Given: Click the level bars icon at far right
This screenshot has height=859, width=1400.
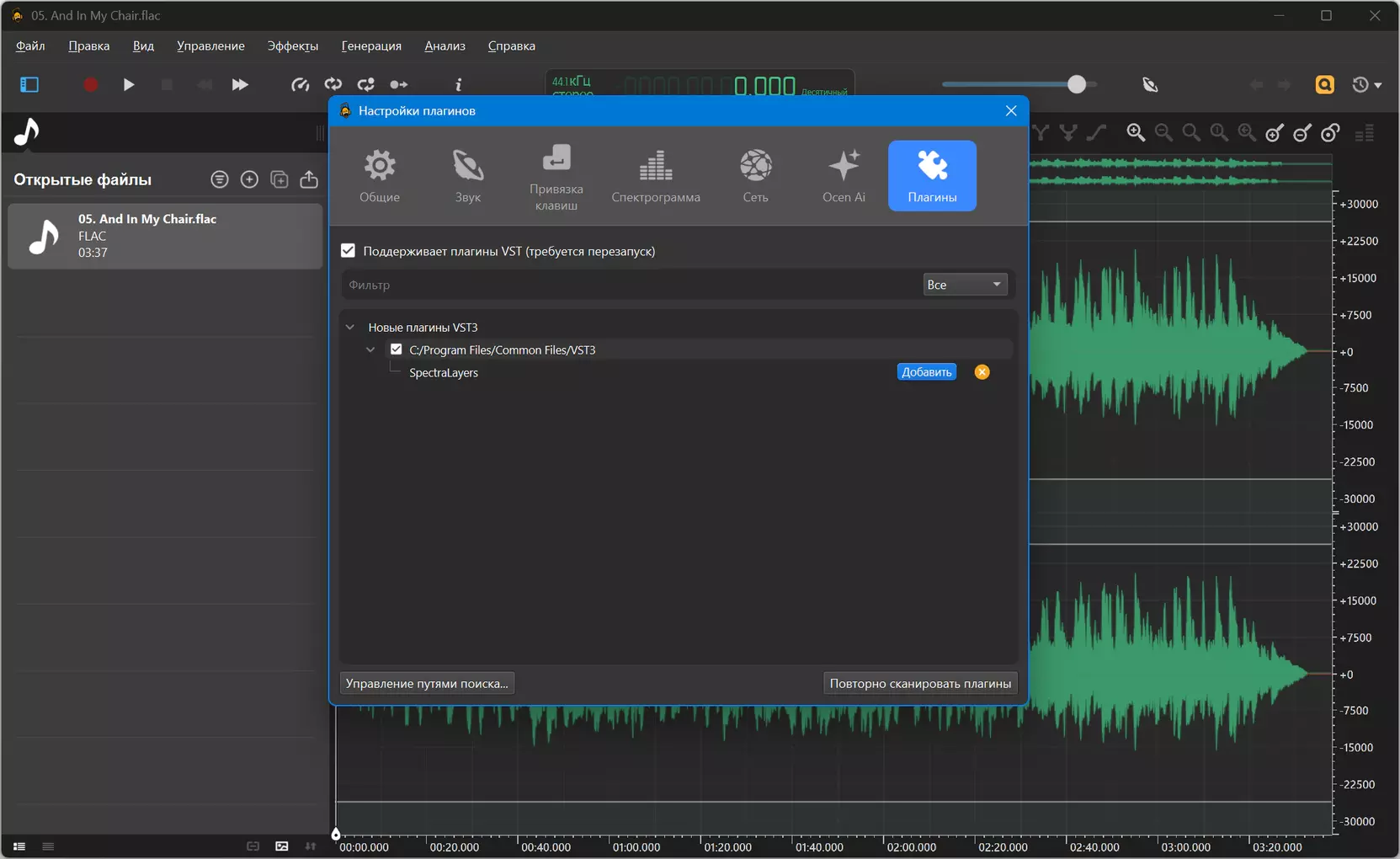Looking at the screenshot, I should 1365,132.
